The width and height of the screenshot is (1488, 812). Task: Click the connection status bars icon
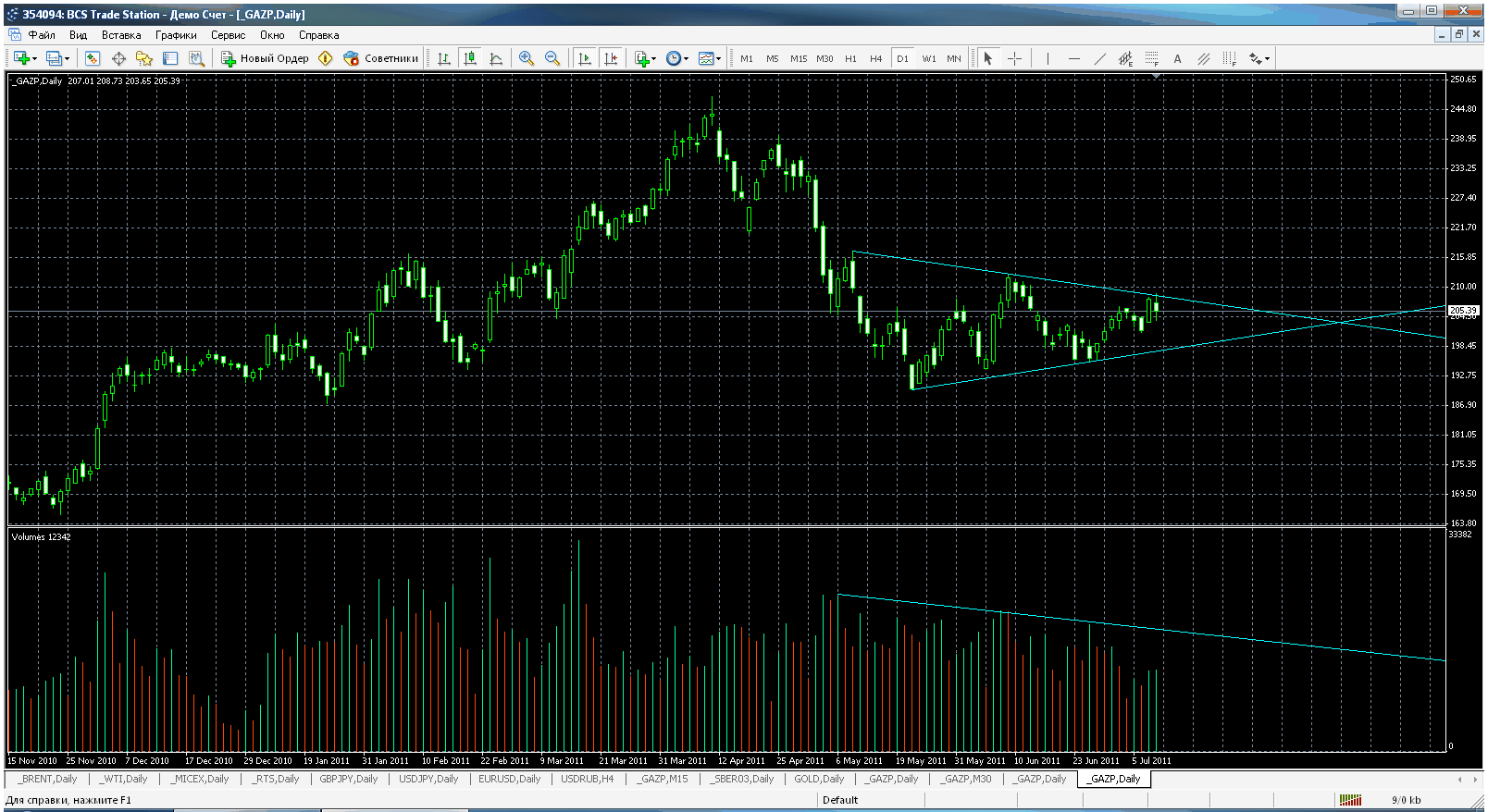point(1350,800)
